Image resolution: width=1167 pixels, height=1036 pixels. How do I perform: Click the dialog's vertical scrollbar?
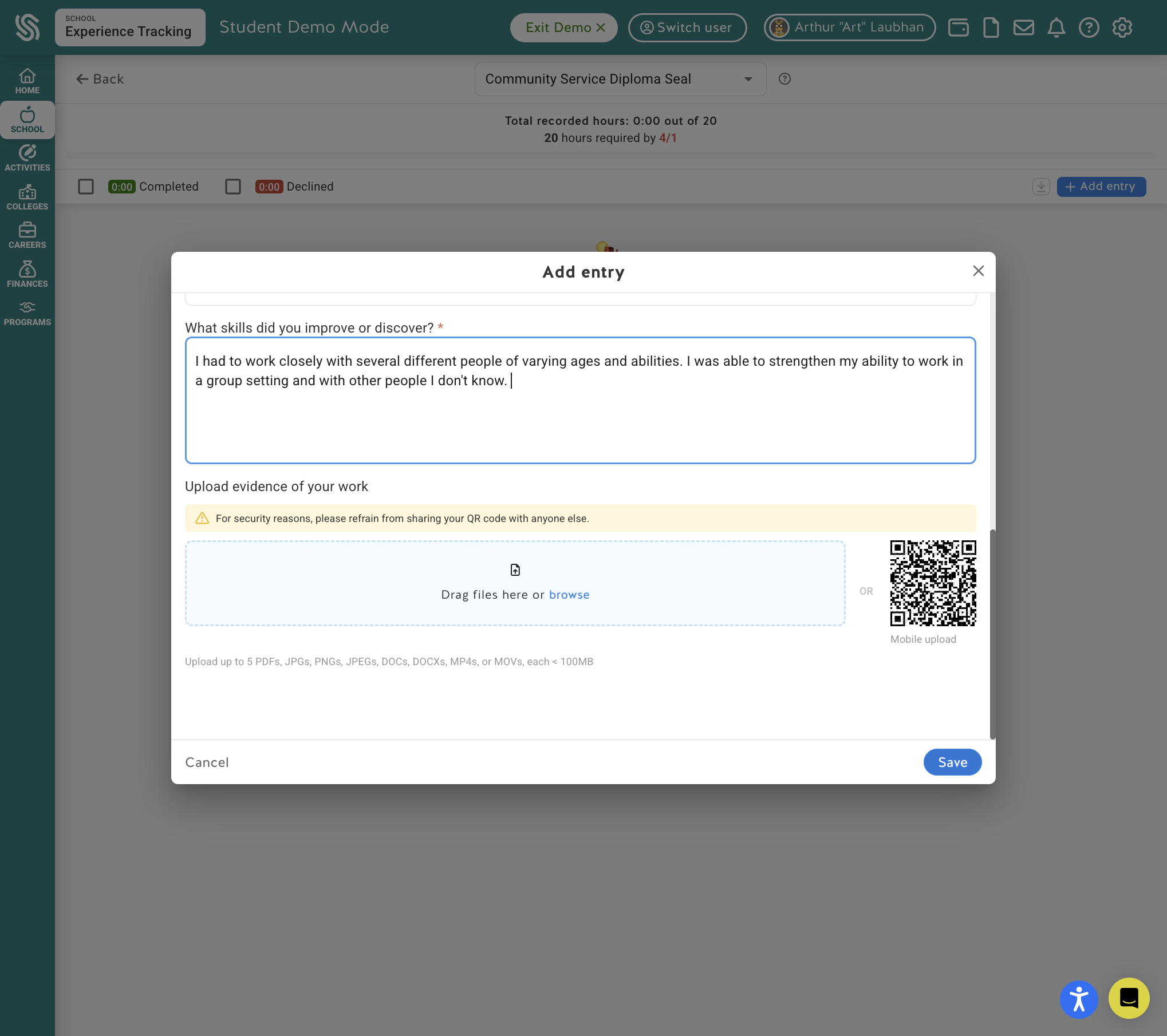tap(993, 634)
